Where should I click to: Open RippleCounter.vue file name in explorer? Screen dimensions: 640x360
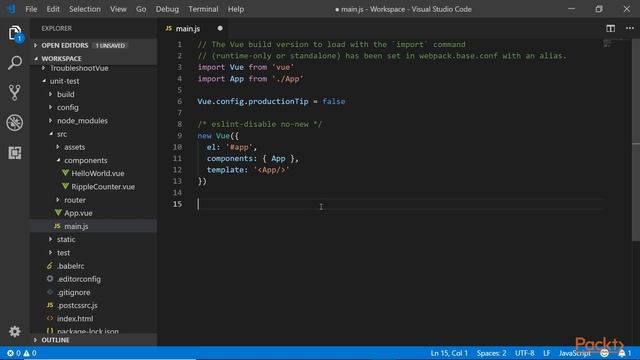pyautogui.click(x=103, y=187)
